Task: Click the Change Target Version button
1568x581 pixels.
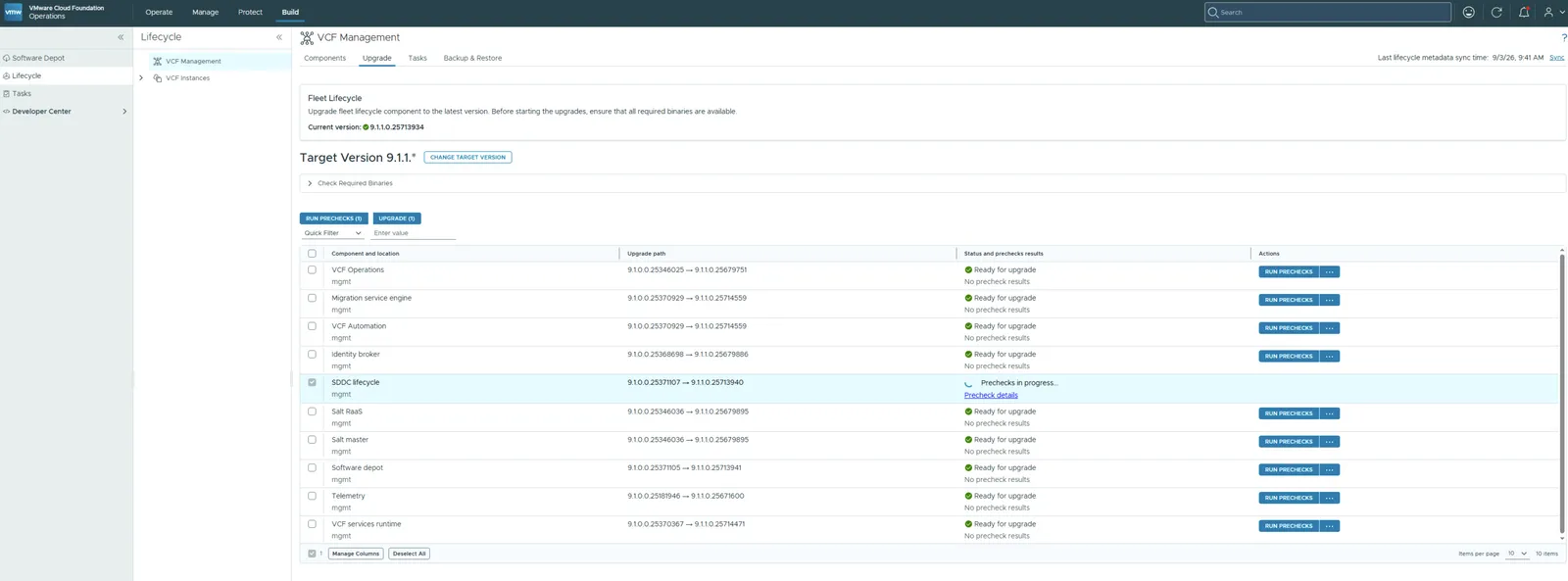Action: [x=467, y=157]
